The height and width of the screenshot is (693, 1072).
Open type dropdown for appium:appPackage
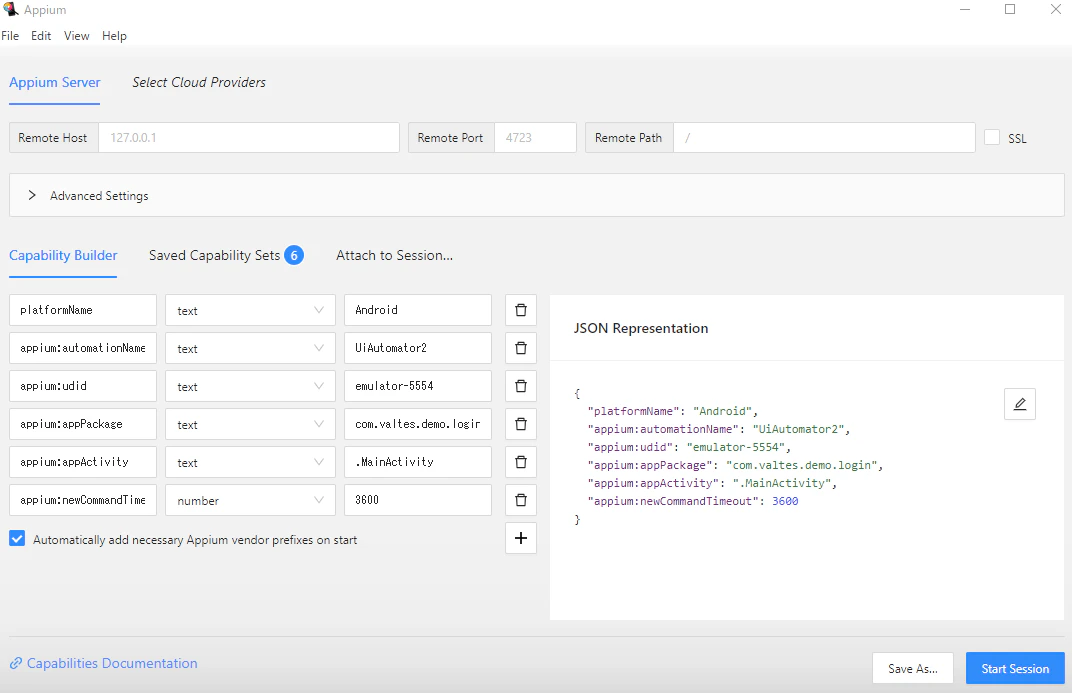[250, 424]
